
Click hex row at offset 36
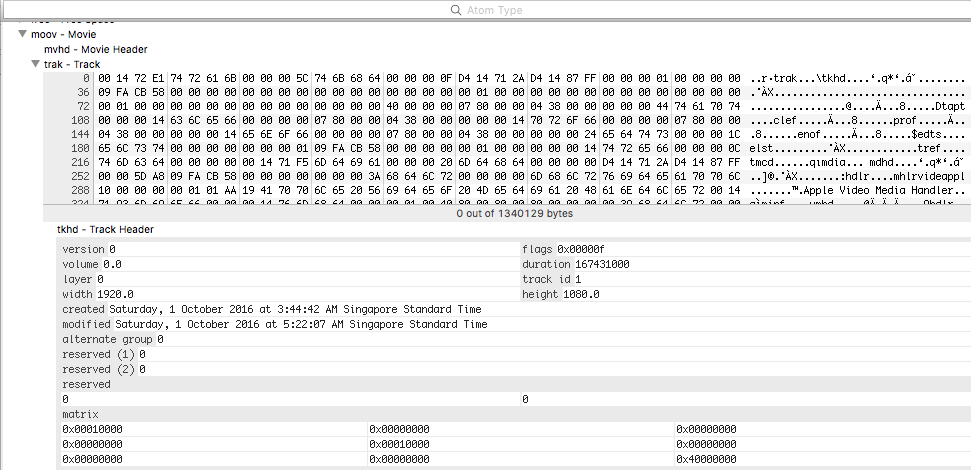(505, 93)
